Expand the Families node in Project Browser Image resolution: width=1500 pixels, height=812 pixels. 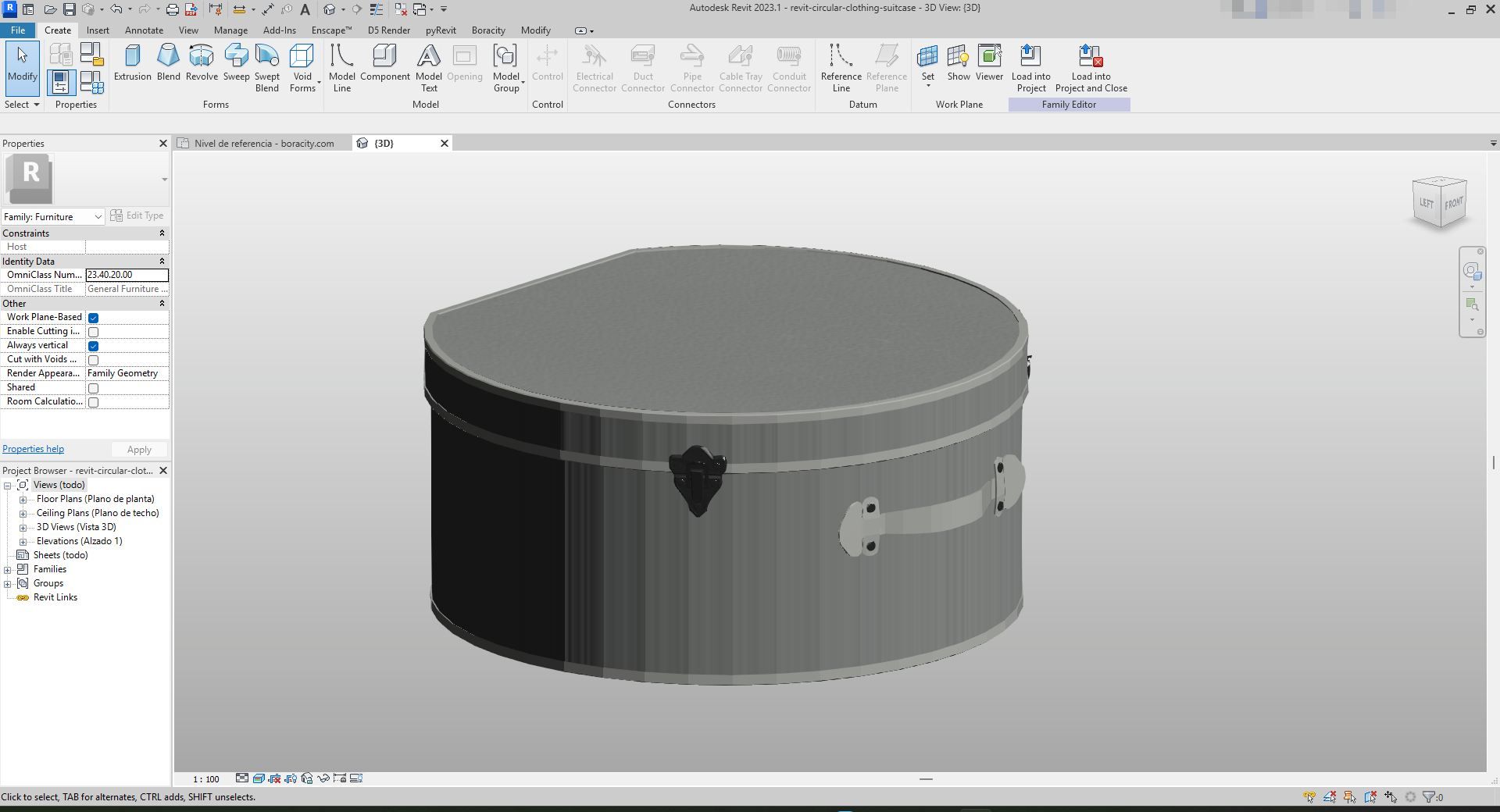click(x=8, y=570)
